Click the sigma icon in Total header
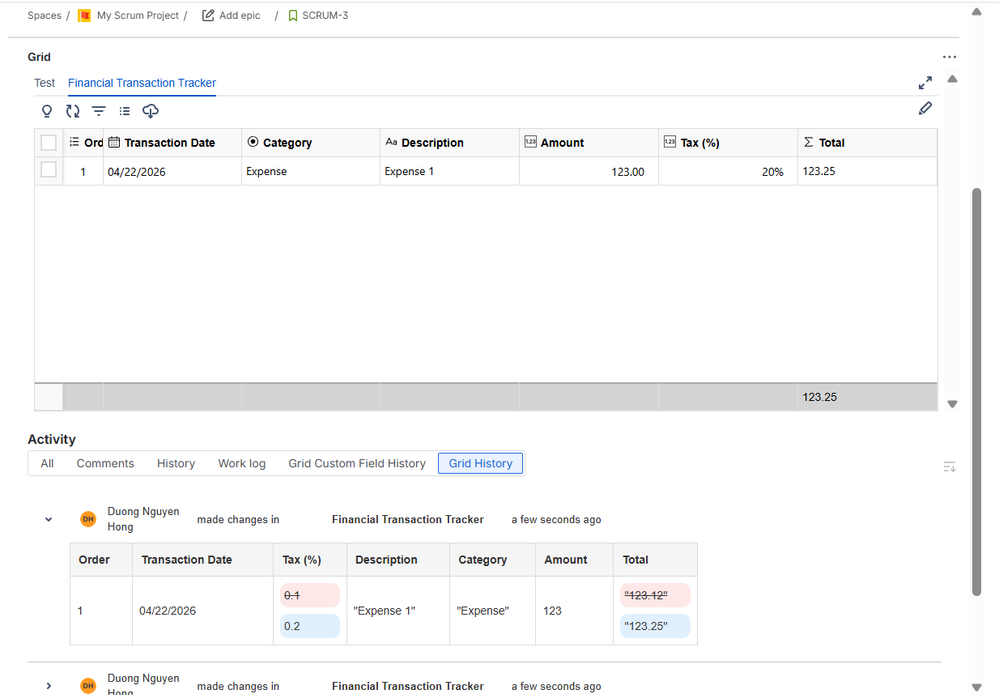Image resolution: width=999 pixels, height=695 pixels. tap(809, 141)
